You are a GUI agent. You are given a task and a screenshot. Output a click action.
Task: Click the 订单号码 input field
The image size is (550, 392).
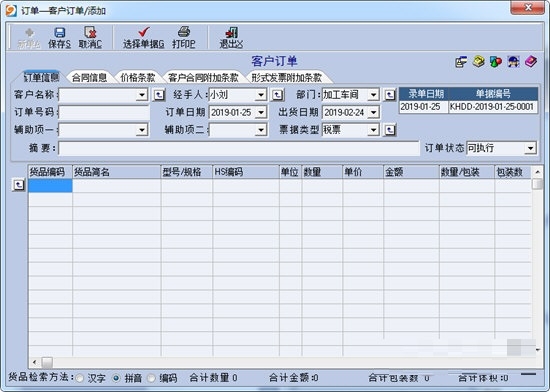click(x=104, y=113)
